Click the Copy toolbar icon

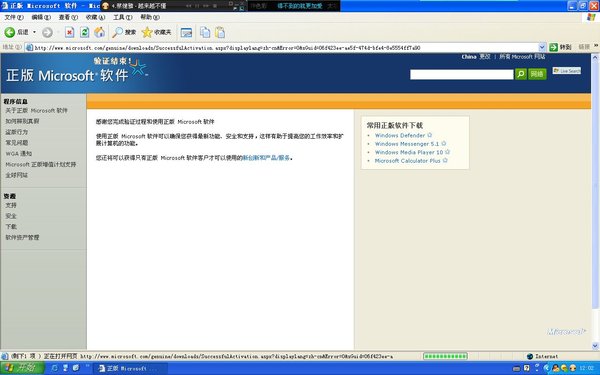pos(205,33)
